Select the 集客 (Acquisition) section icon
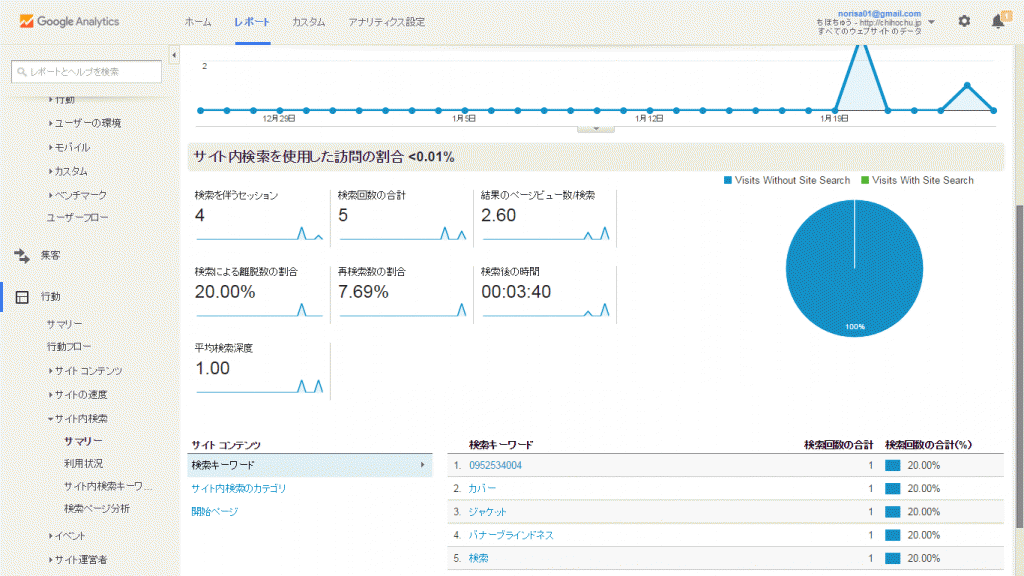The width and height of the screenshot is (1024, 576). [22, 254]
